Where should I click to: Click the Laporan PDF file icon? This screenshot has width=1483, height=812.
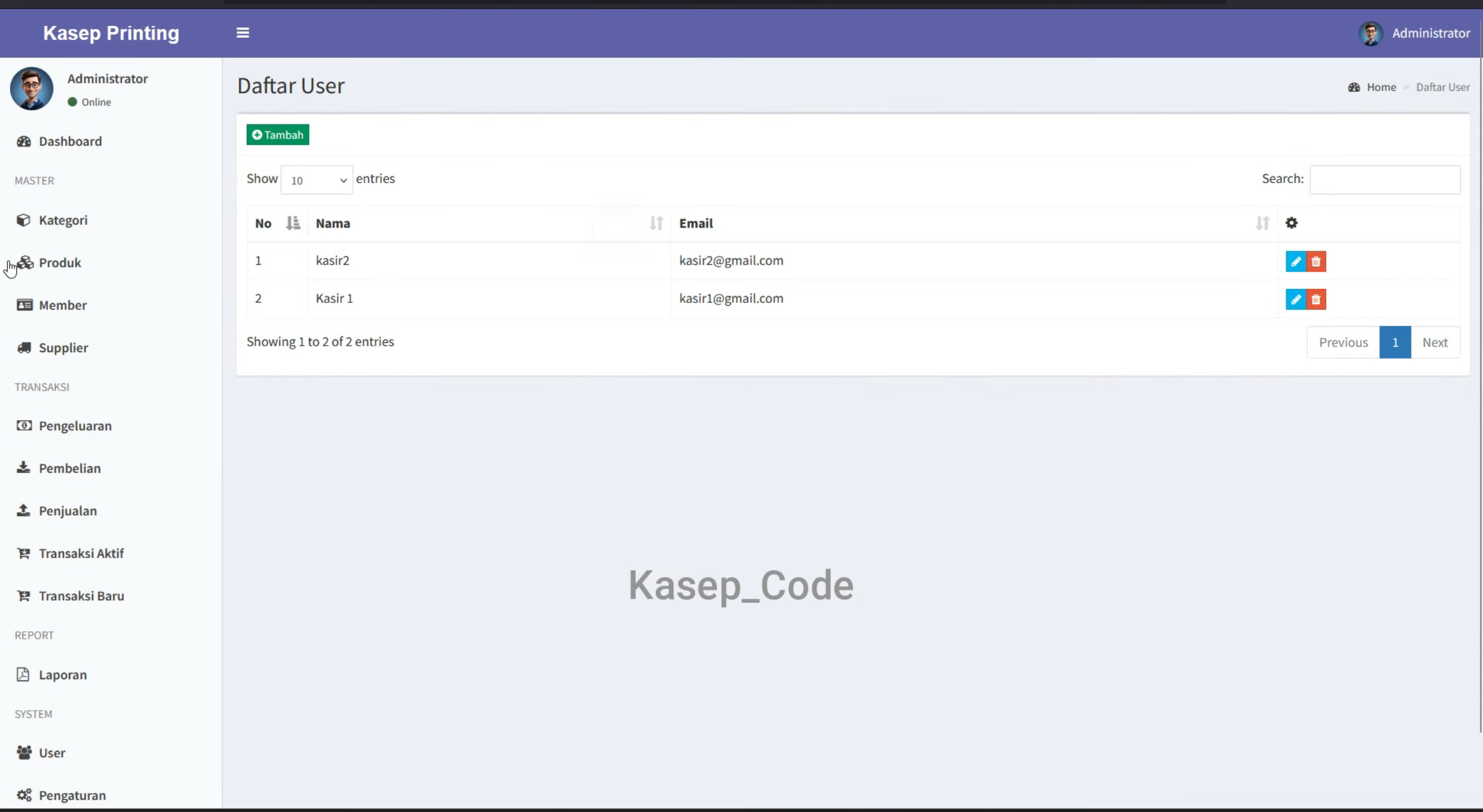(23, 674)
